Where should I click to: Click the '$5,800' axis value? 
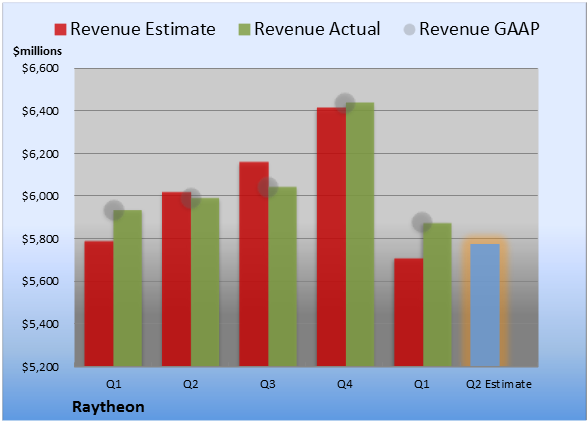pyautogui.click(x=40, y=239)
